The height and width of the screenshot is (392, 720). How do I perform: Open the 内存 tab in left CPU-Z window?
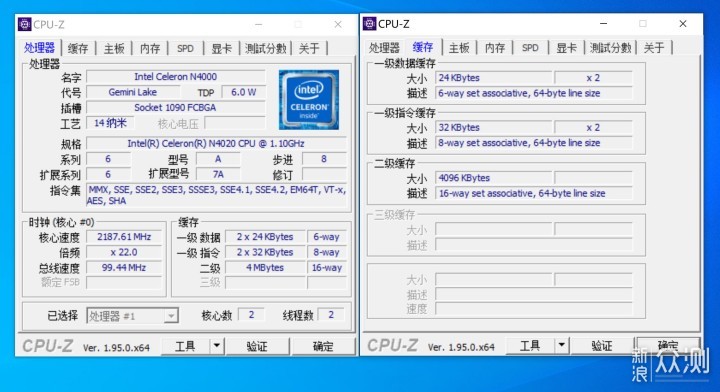(x=150, y=48)
